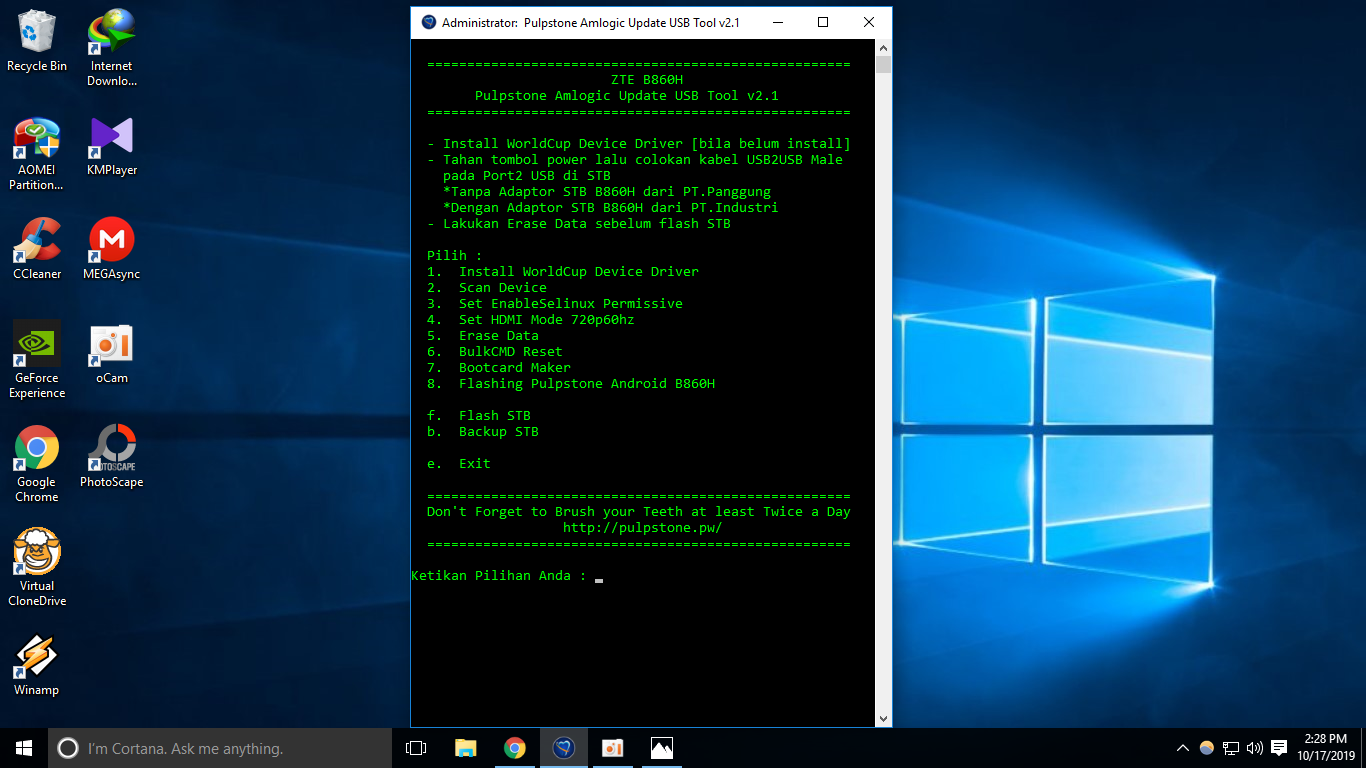
Task: Click the '*Tanpa Adaptor STB B860H' line
Action: click(x=607, y=192)
